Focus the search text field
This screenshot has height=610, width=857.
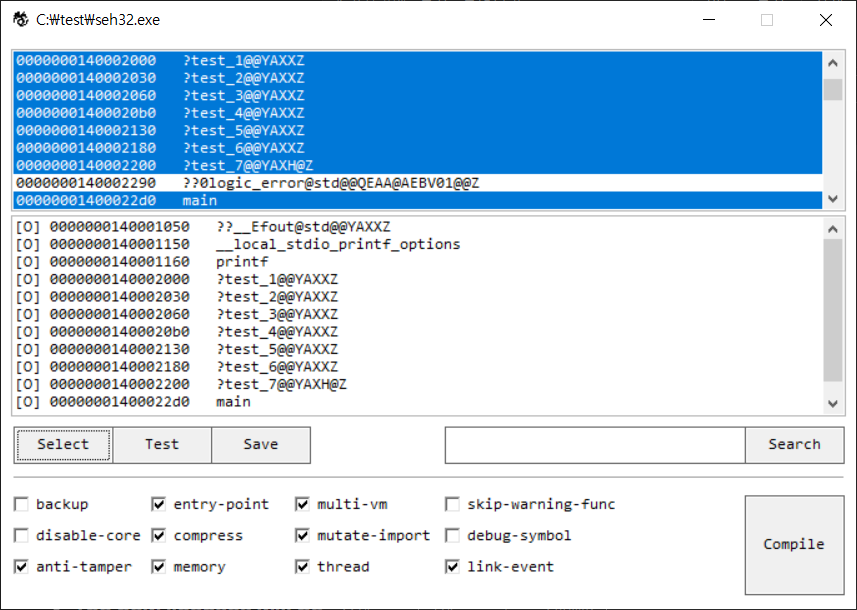(595, 445)
